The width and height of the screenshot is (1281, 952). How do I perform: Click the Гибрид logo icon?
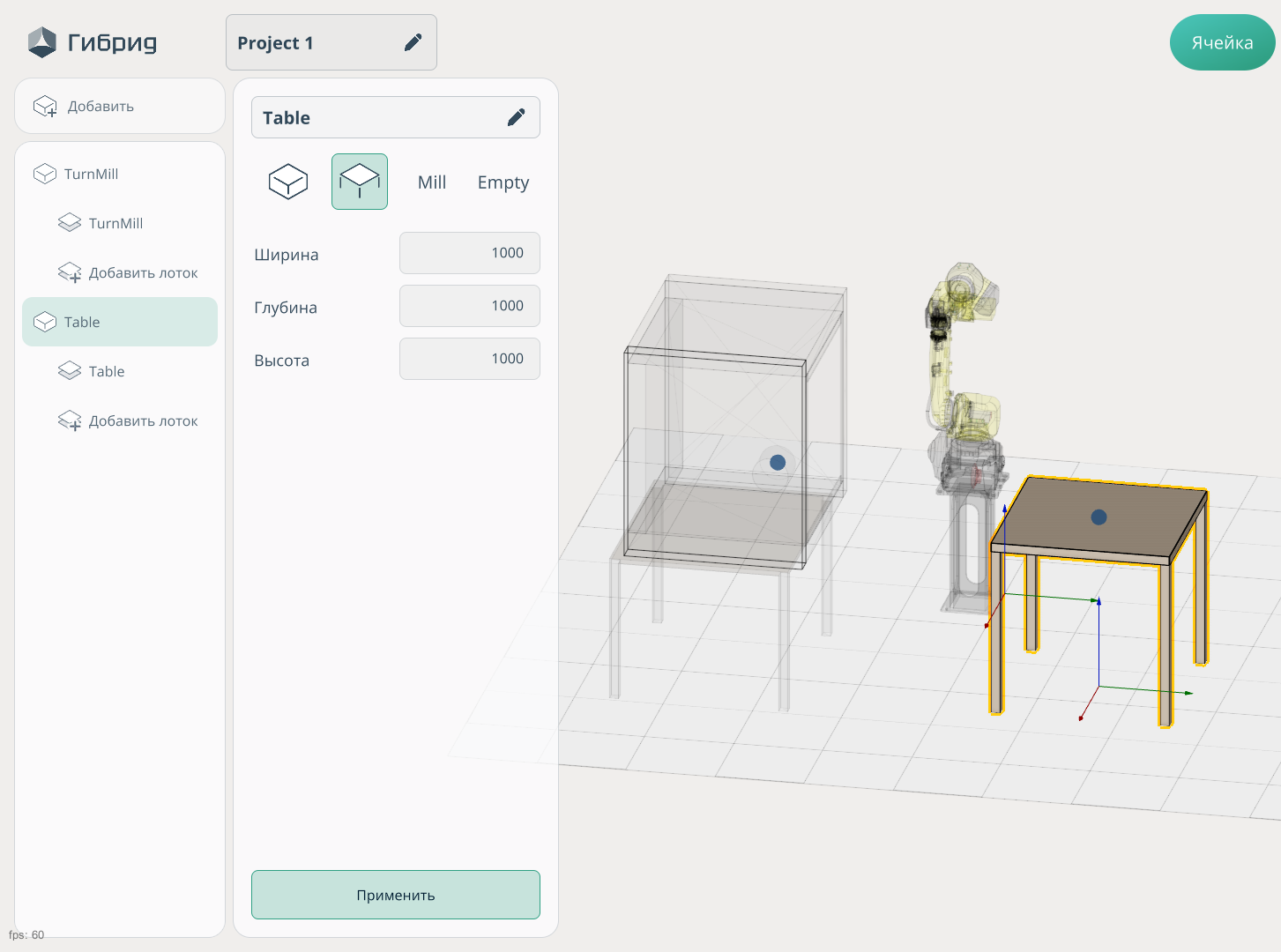point(42,42)
